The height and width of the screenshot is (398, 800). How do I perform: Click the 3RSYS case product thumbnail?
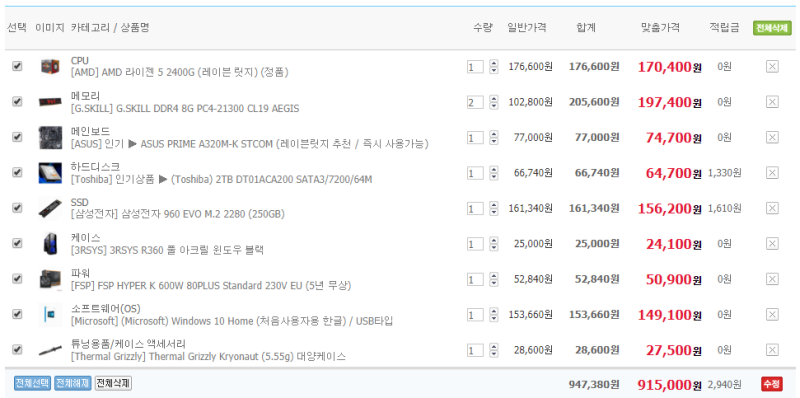tap(50, 244)
